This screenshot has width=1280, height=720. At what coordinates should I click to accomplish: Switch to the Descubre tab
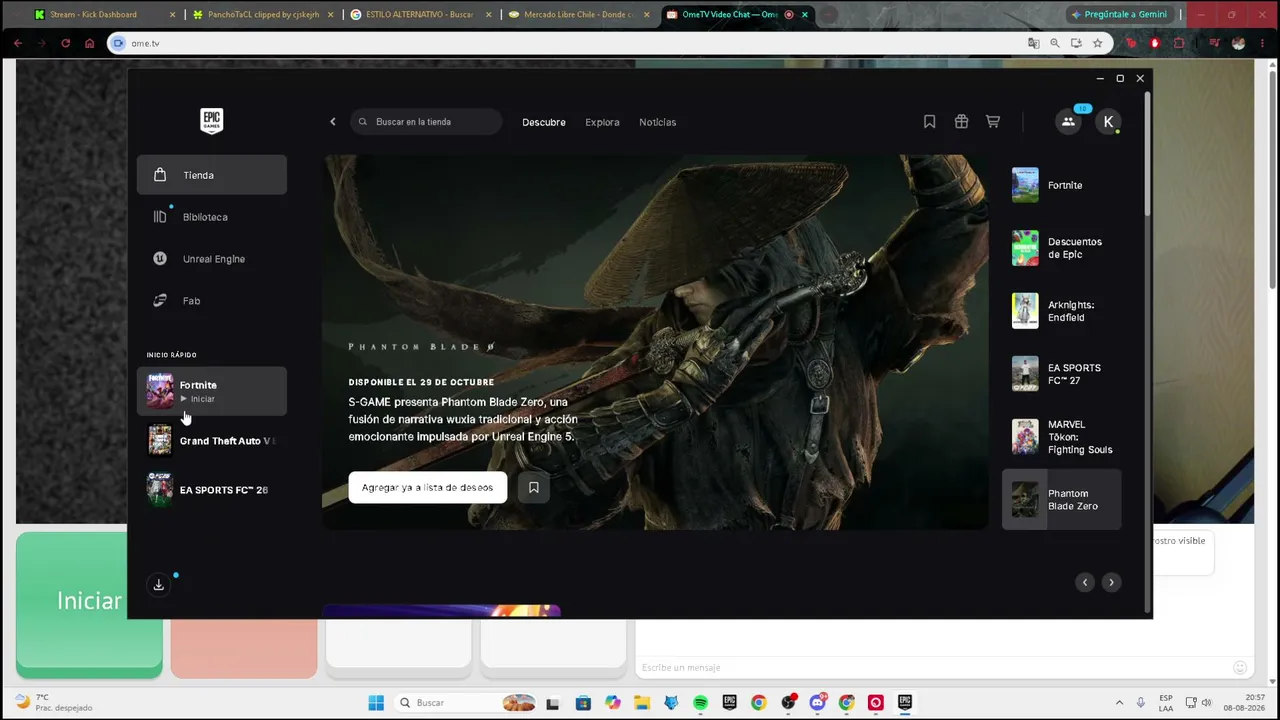tap(544, 122)
